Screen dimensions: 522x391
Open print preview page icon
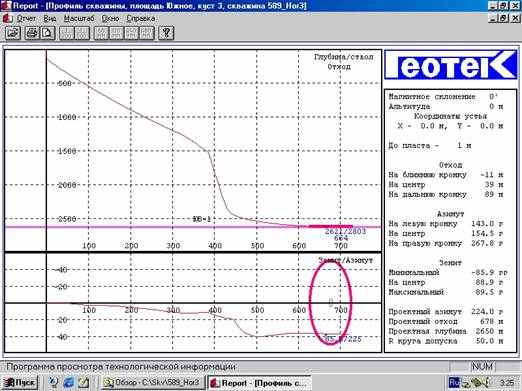47,33
